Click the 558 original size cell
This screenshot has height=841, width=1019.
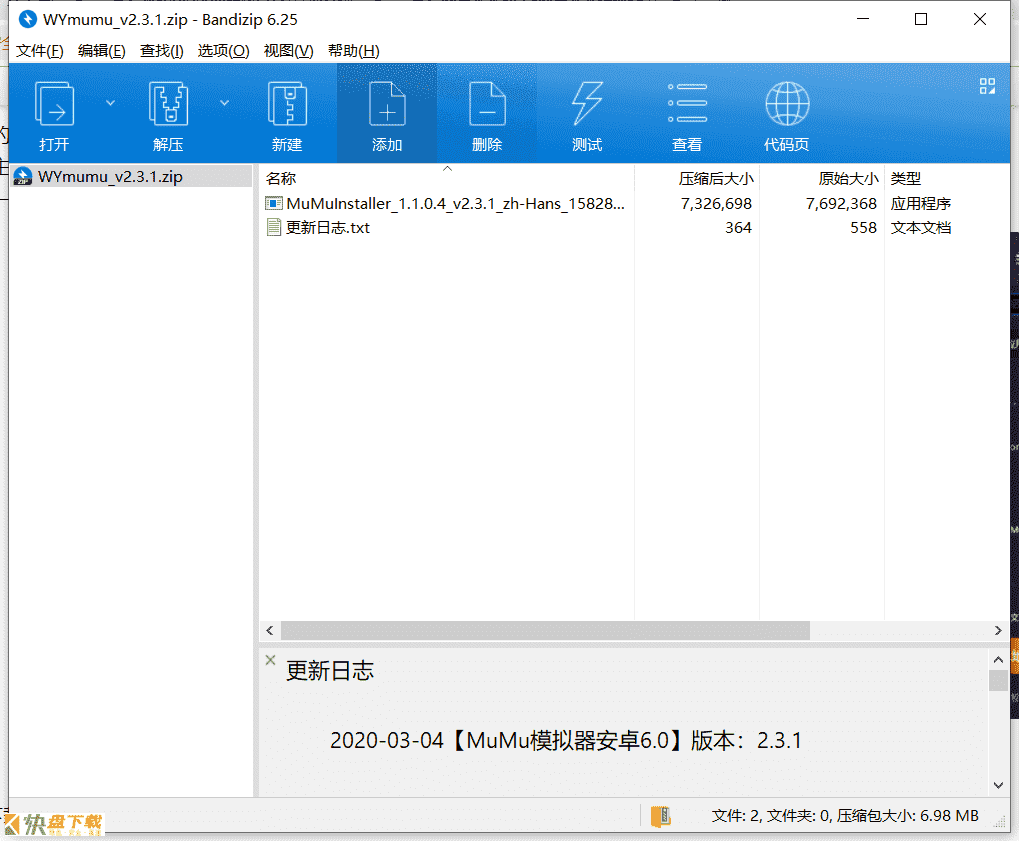coord(864,227)
